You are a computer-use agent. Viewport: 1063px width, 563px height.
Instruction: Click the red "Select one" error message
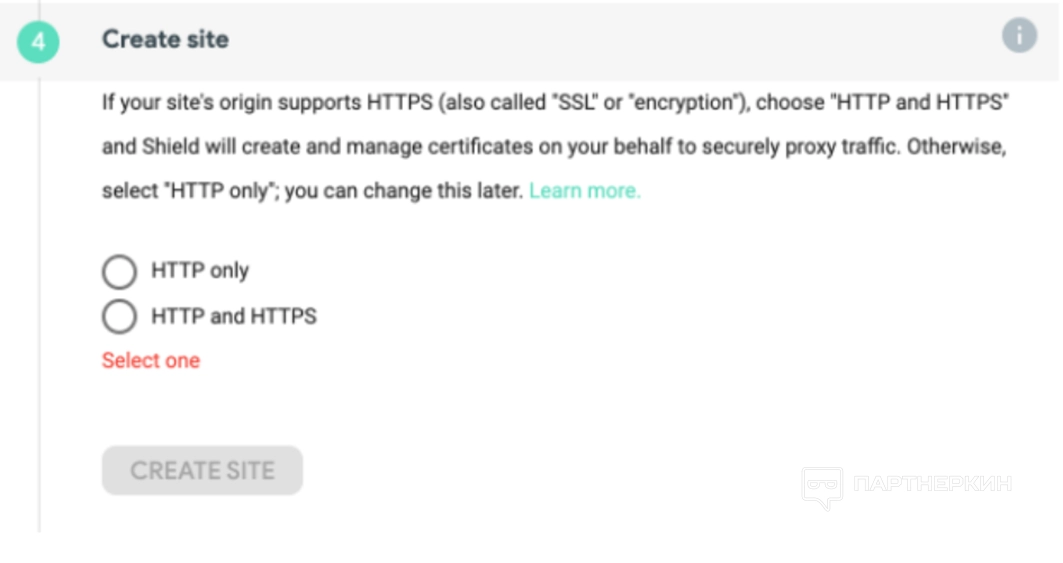[x=151, y=361]
